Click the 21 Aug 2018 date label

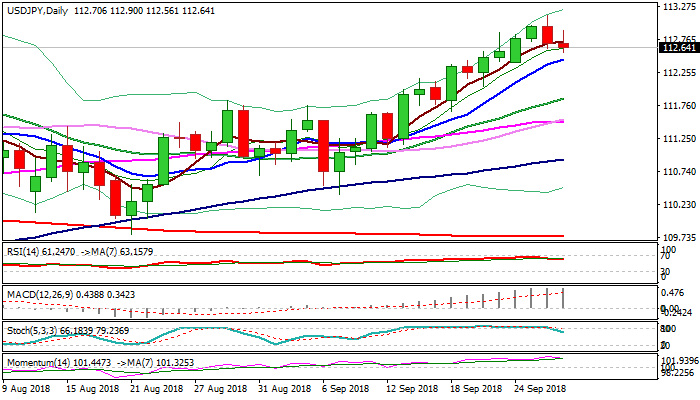point(159,388)
